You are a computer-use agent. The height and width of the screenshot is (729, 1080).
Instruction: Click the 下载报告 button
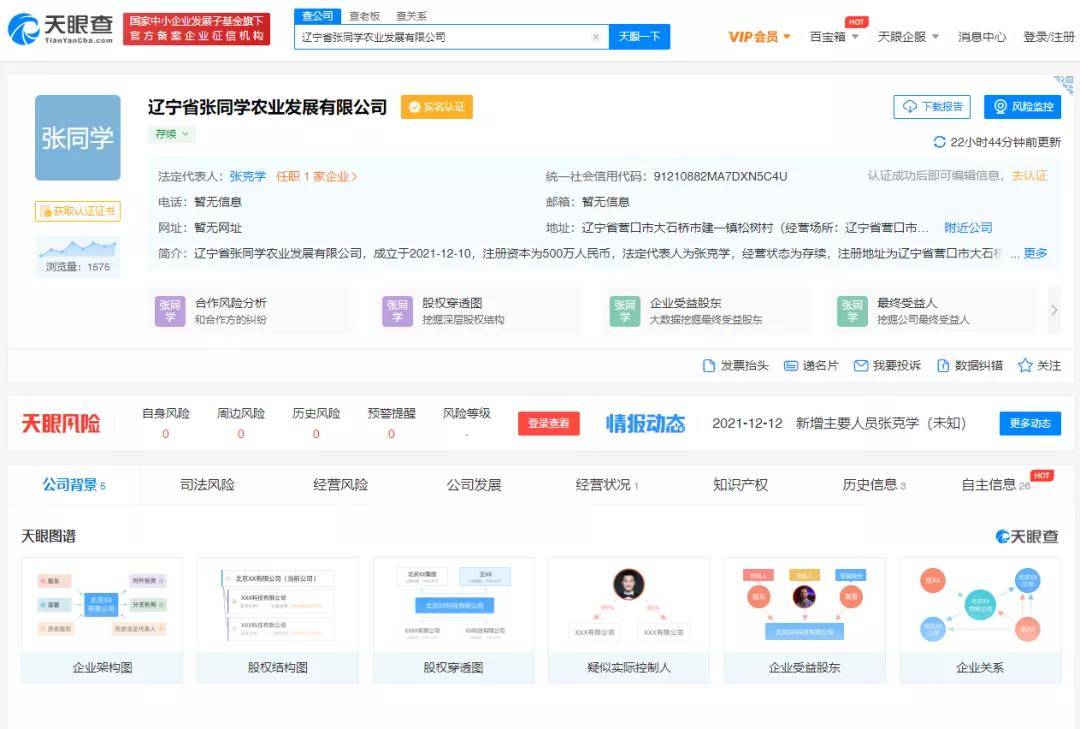coord(932,107)
